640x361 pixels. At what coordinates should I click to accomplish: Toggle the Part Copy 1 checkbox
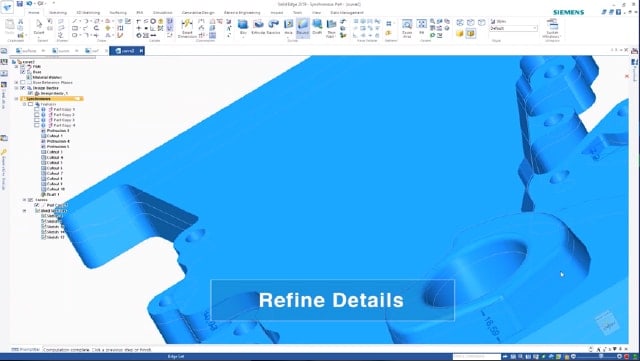click(37, 109)
